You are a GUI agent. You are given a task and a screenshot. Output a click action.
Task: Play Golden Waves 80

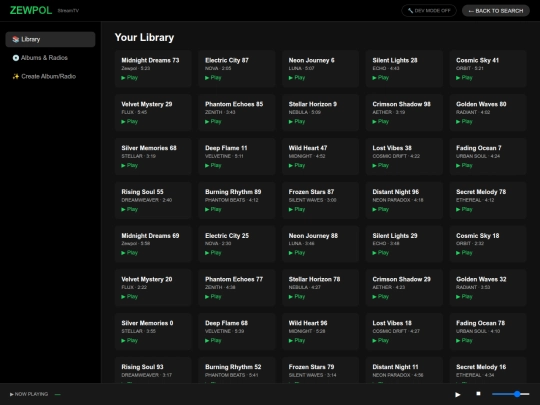point(464,122)
